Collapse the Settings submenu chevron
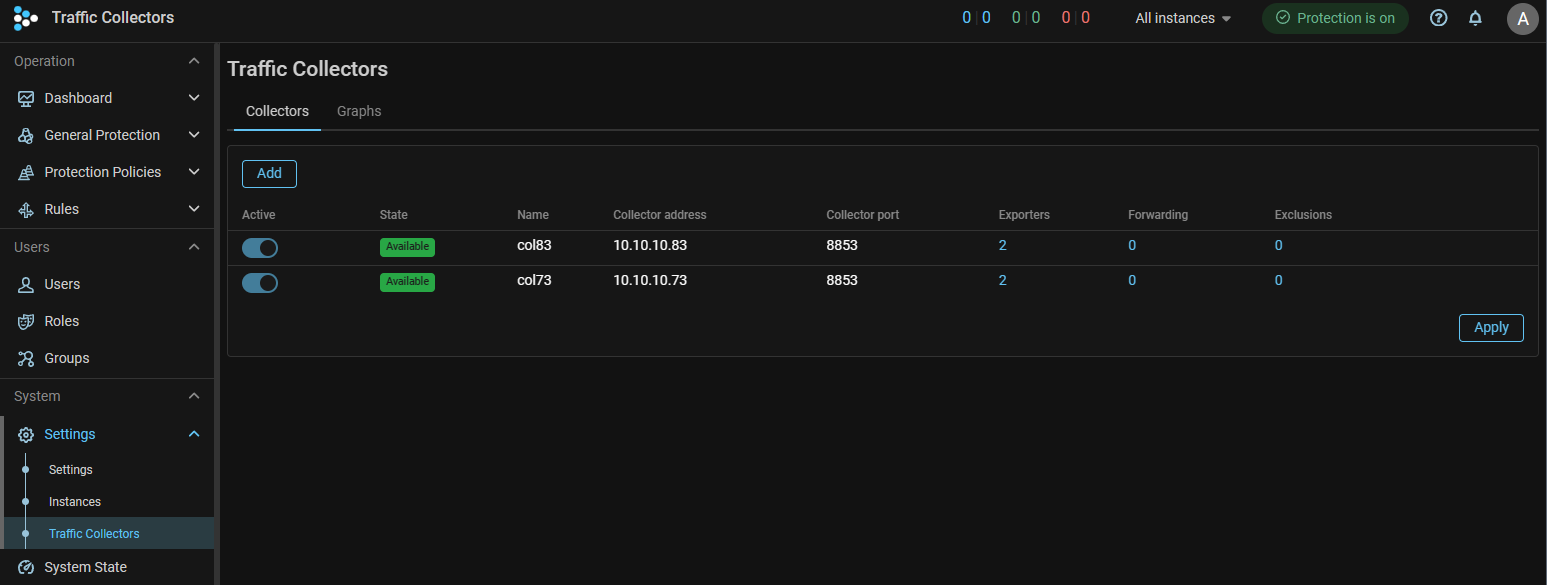The image size is (1547, 585). click(x=194, y=434)
